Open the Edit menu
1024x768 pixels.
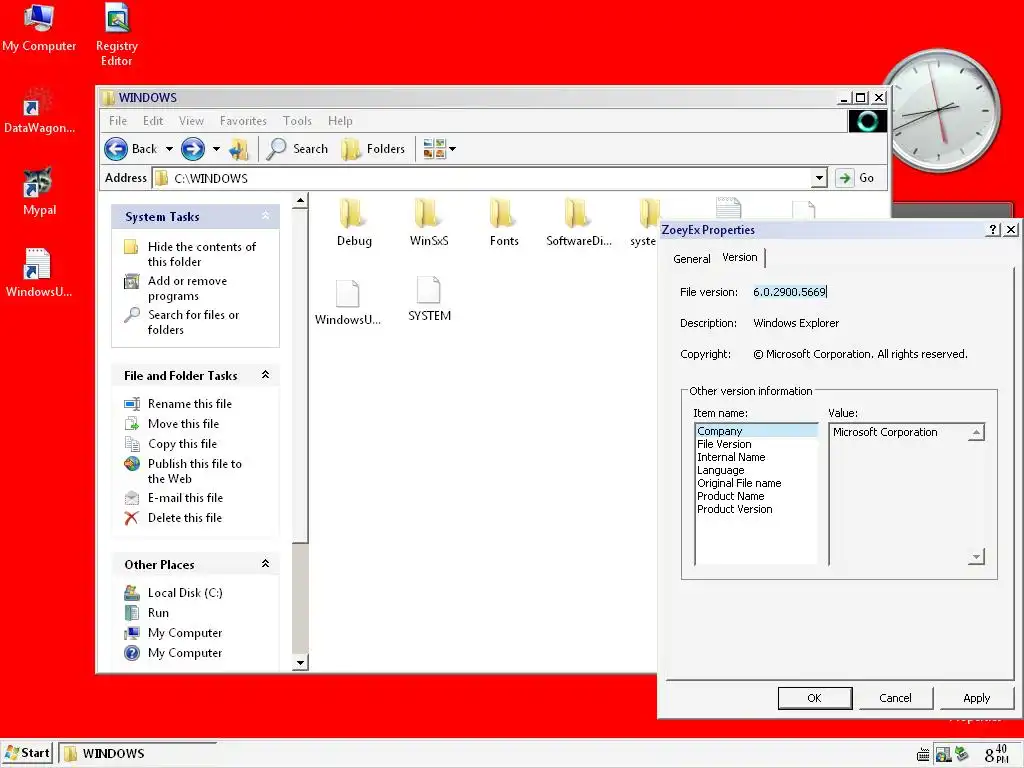[x=153, y=121]
